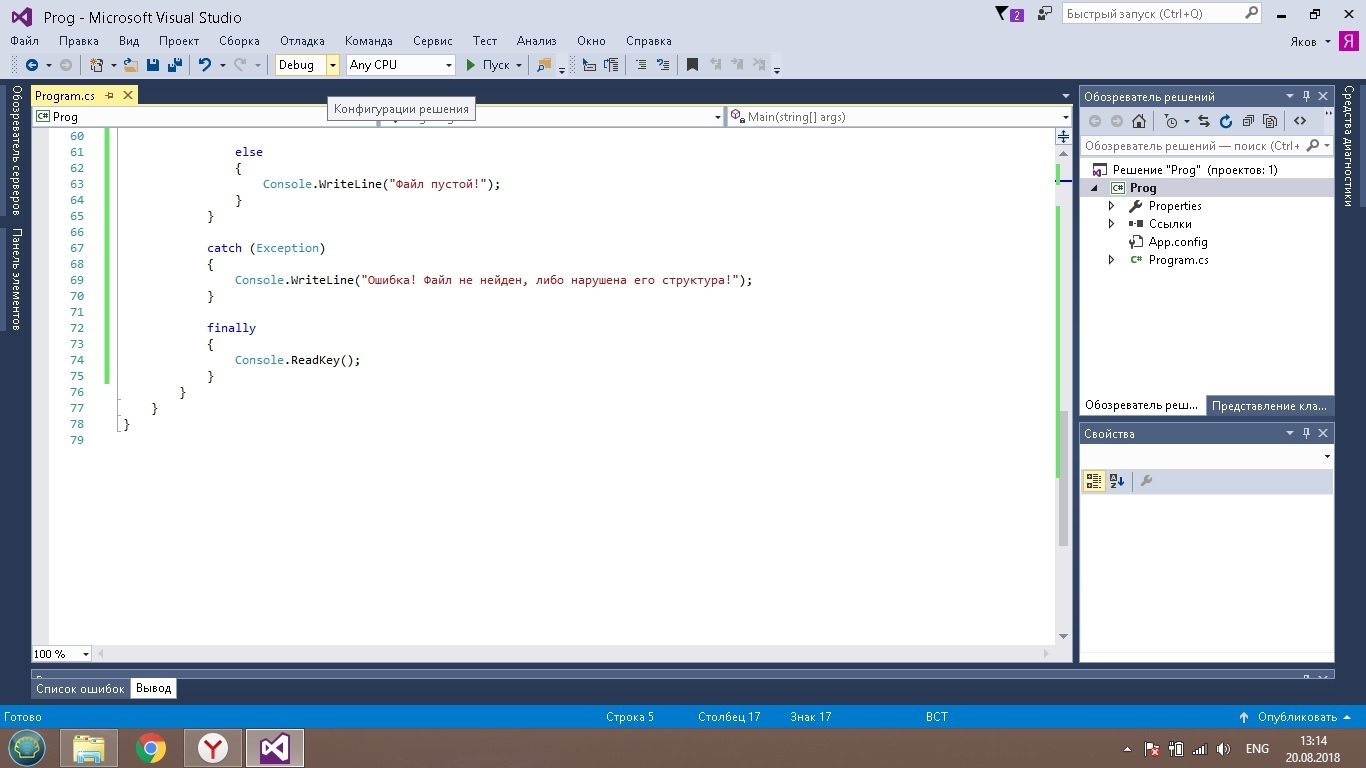Open the Яков account menu
This screenshot has width=1366, height=768.
coord(1310,41)
